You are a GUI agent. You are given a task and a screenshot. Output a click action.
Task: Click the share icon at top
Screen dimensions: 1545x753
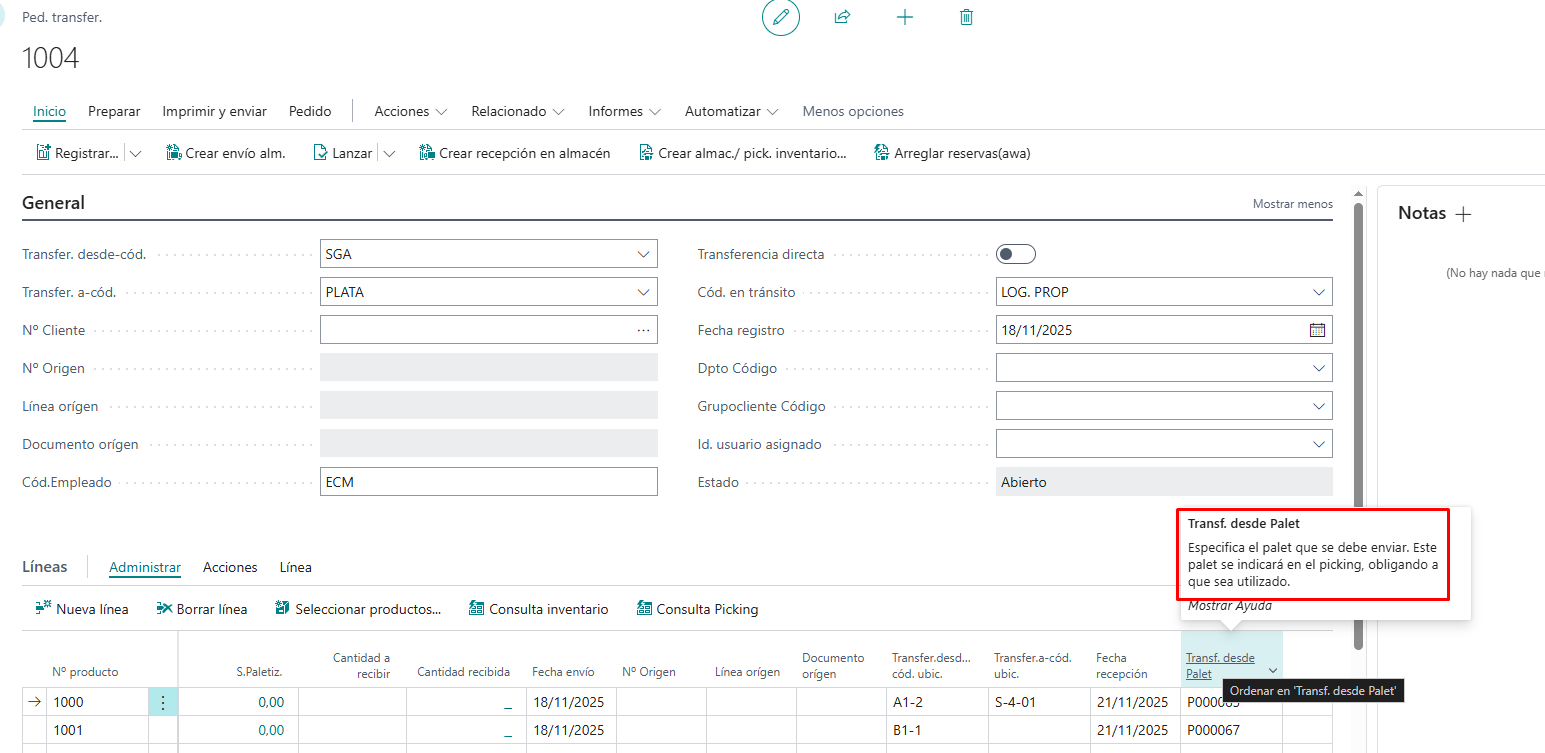click(x=842, y=17)
